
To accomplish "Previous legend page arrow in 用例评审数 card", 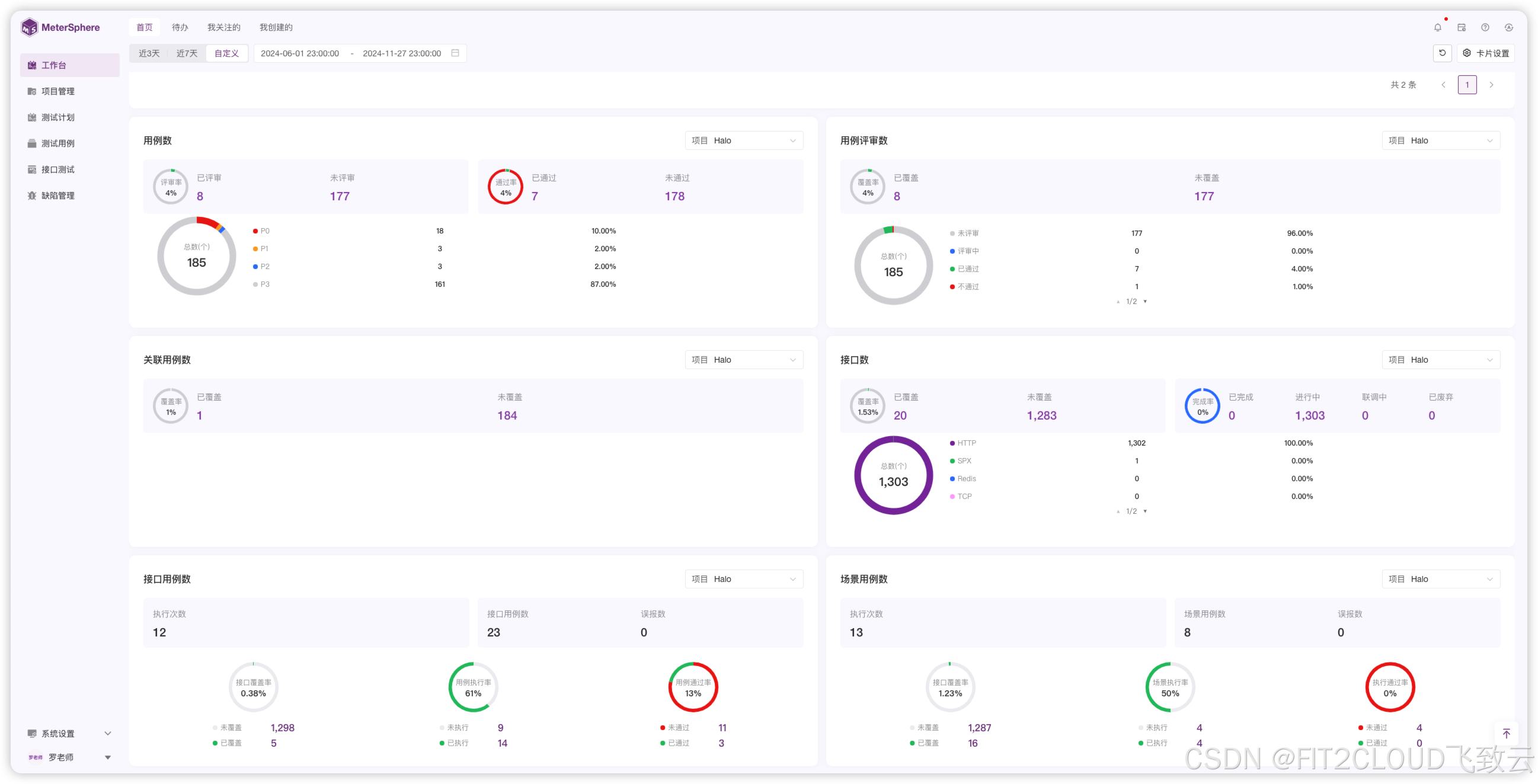I will click(x=1118, y=302).
